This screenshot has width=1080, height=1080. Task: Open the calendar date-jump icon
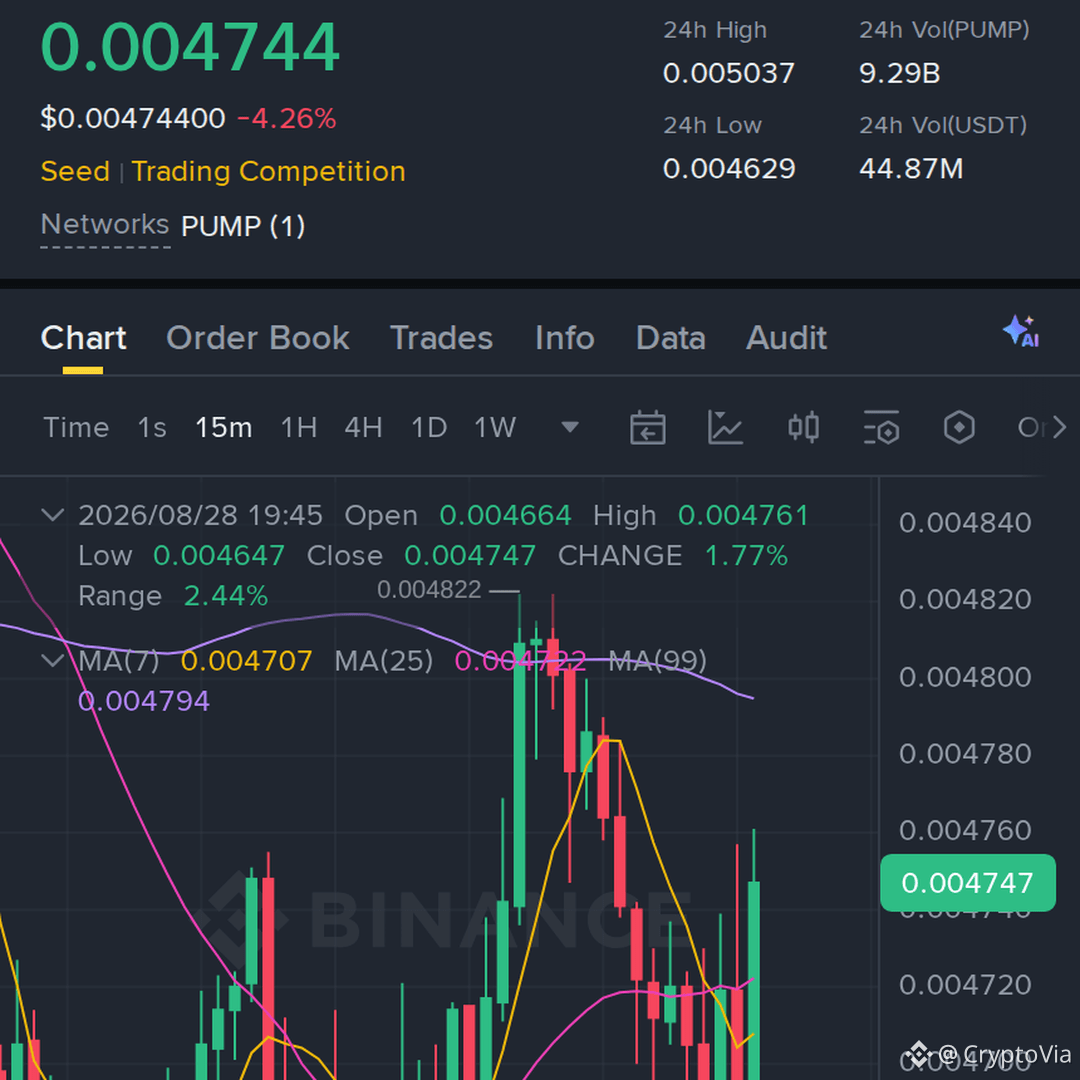click(647, 428)
